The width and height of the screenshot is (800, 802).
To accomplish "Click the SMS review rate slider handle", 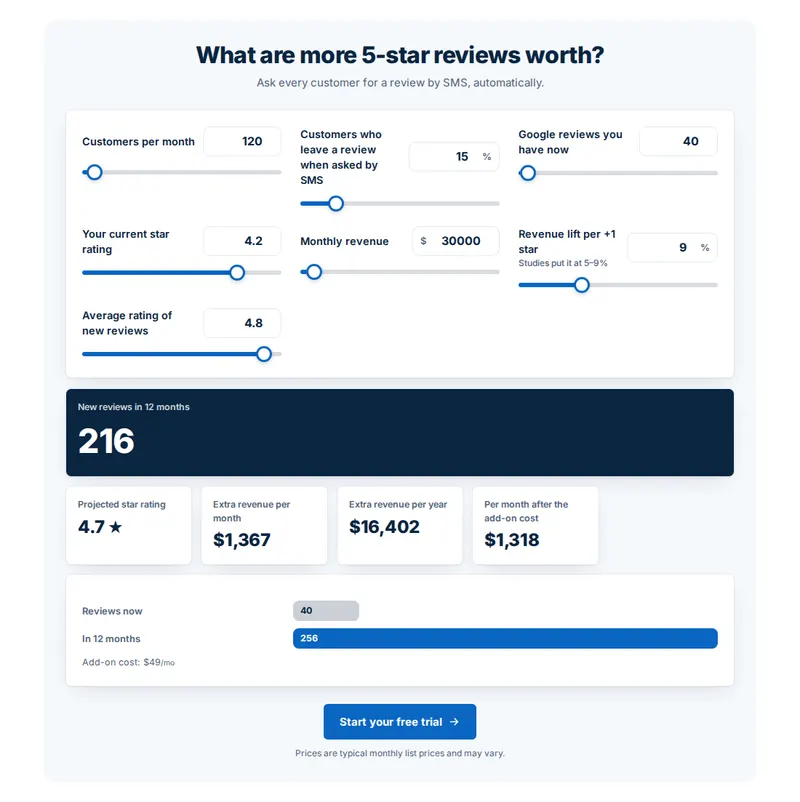I will [336, 204].
